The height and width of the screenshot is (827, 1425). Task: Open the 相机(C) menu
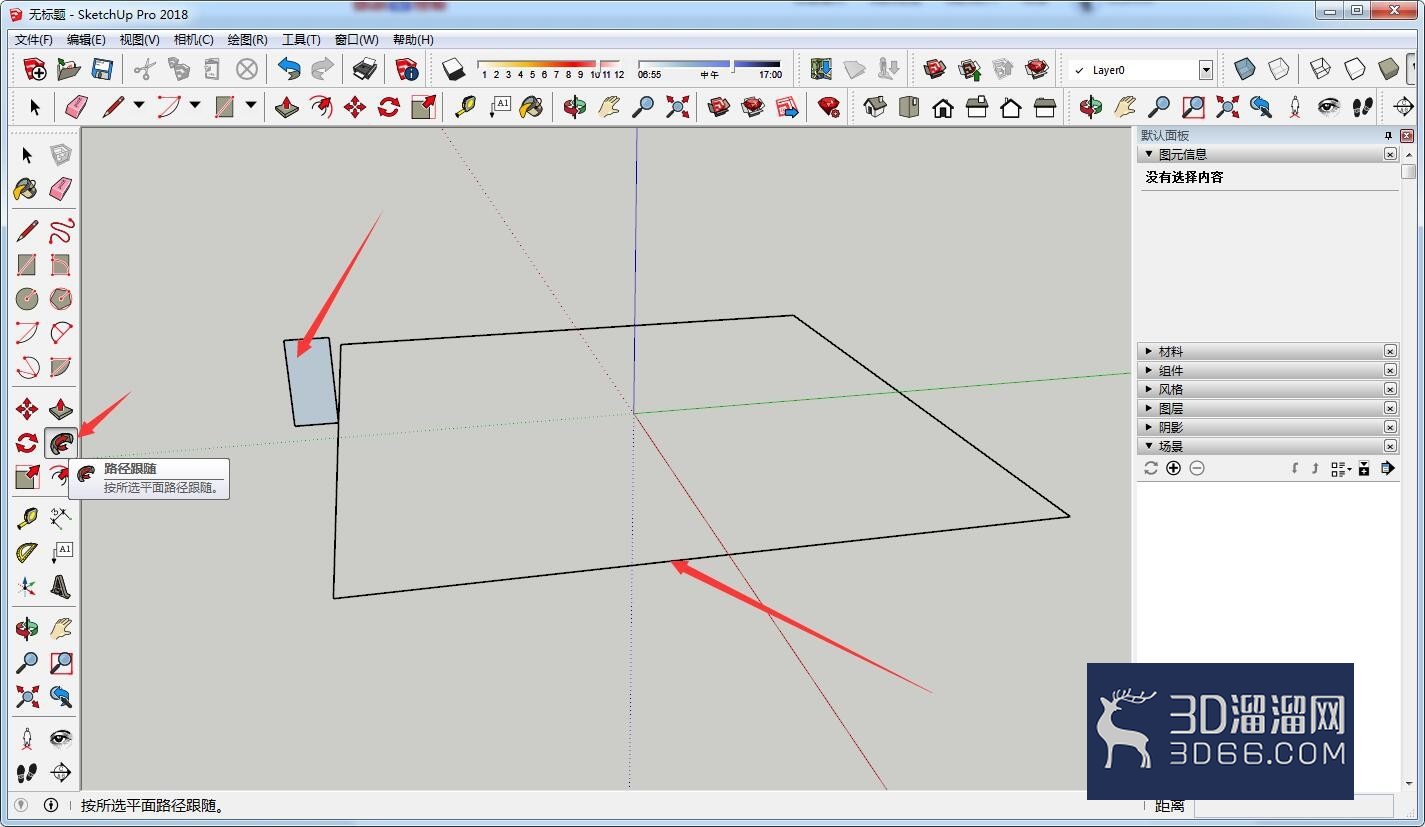click(193, 40)
